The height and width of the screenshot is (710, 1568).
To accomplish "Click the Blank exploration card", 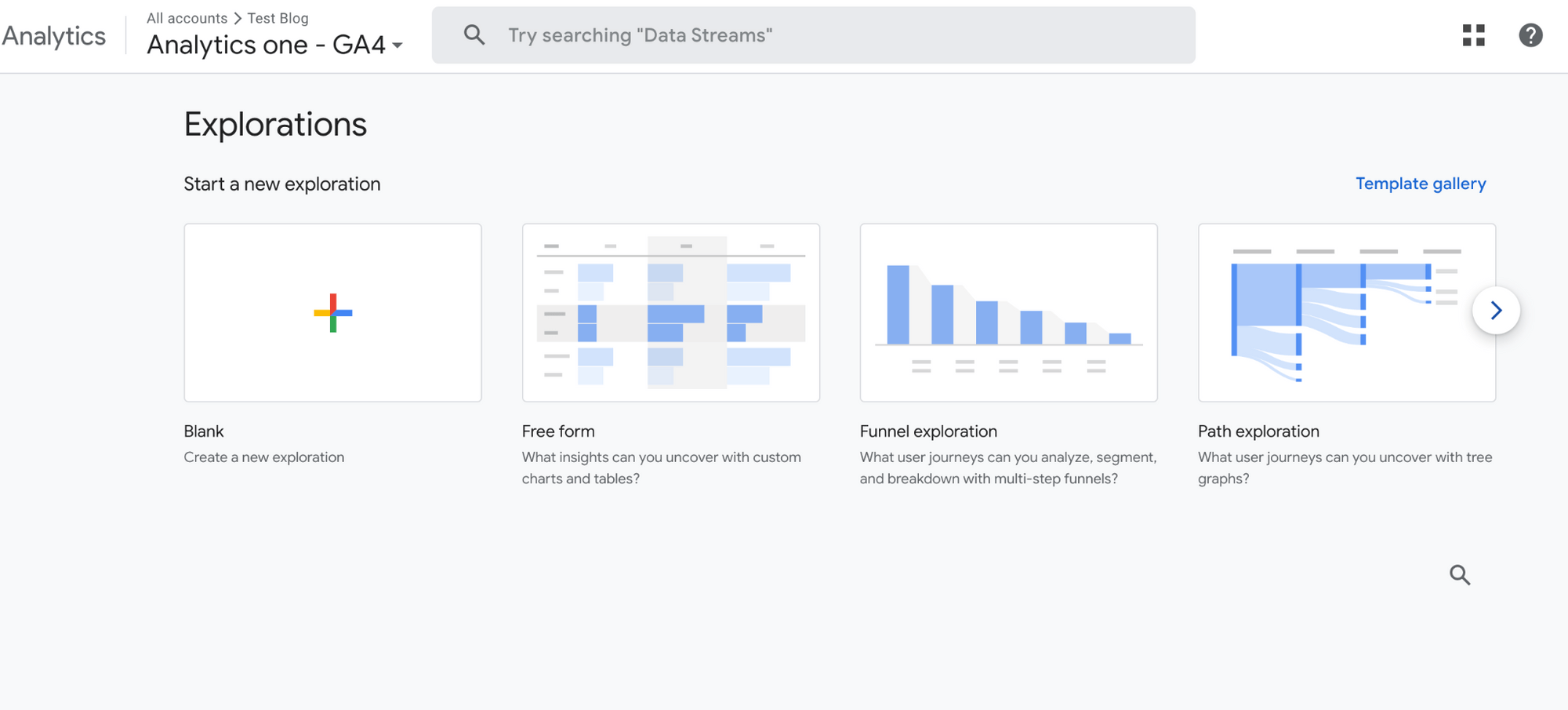I will click(x=333, y=313).
